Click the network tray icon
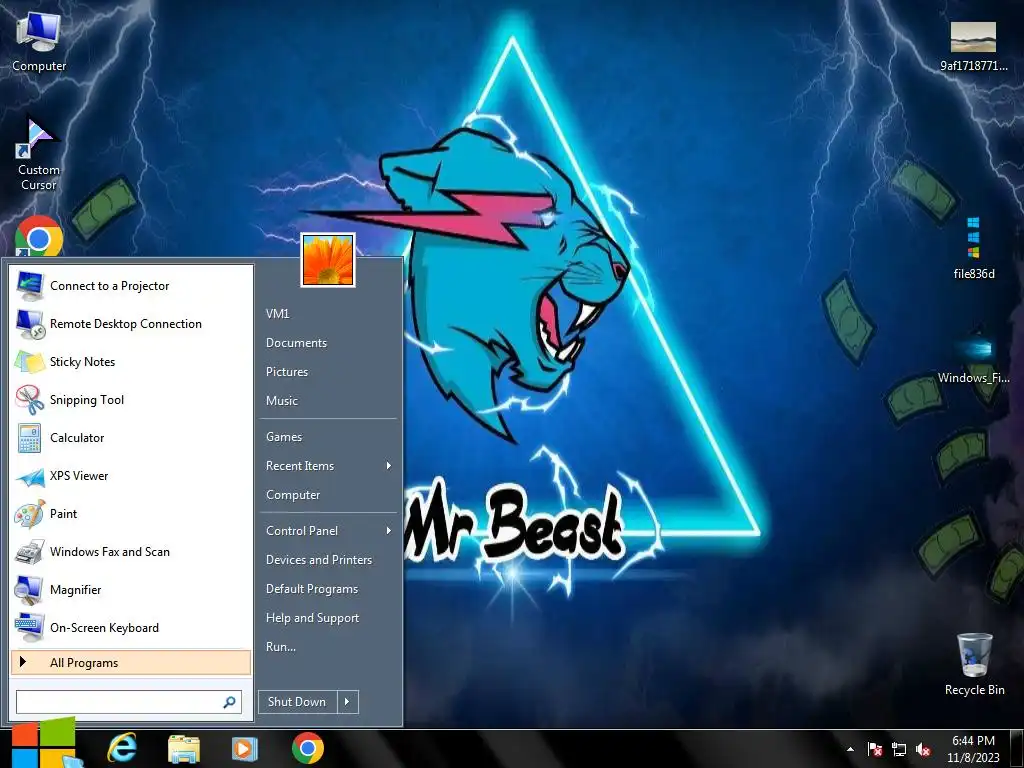 pyautogui.click(x=899, y=749)
